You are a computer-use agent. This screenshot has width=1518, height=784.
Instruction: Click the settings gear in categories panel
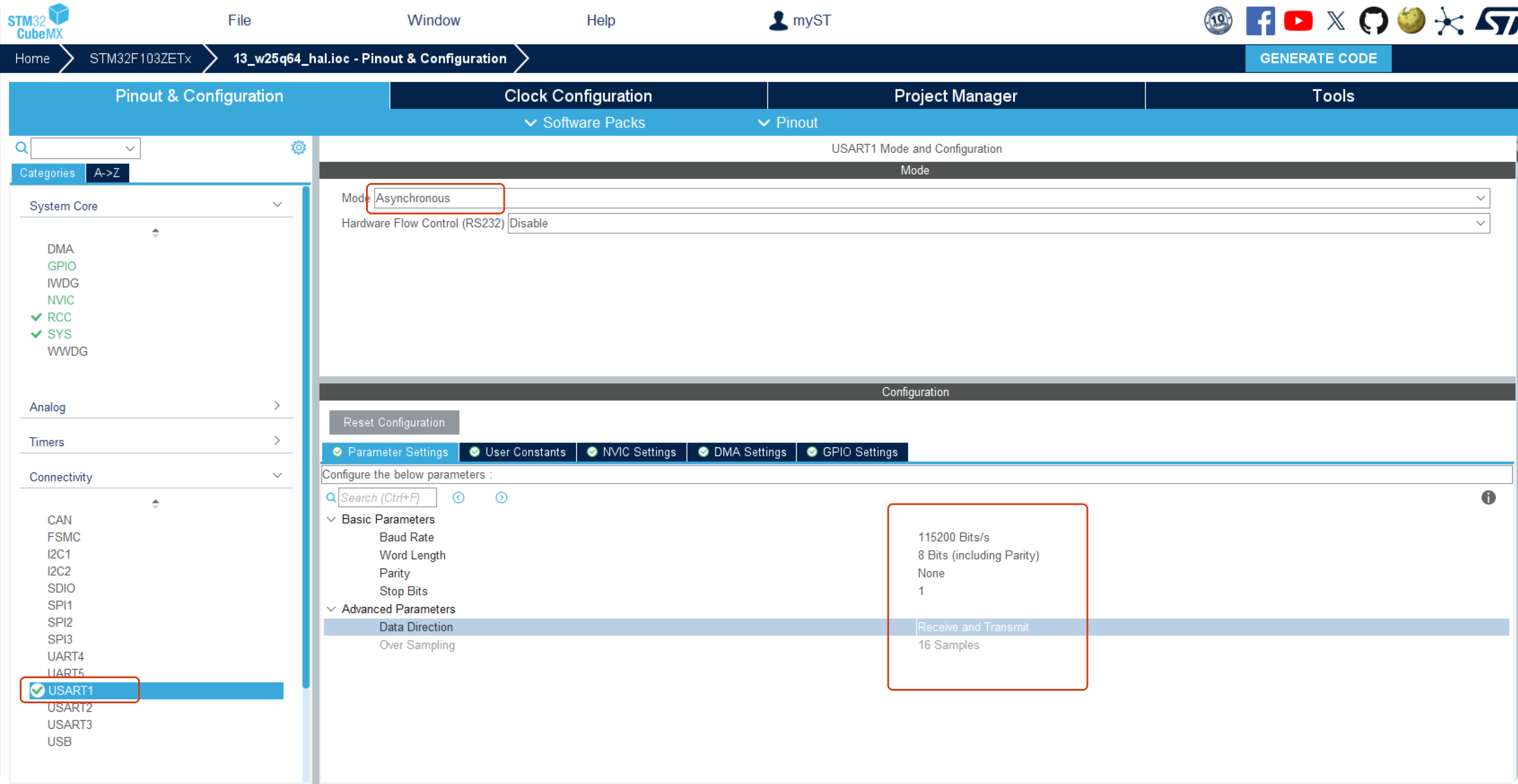point(298,148)
